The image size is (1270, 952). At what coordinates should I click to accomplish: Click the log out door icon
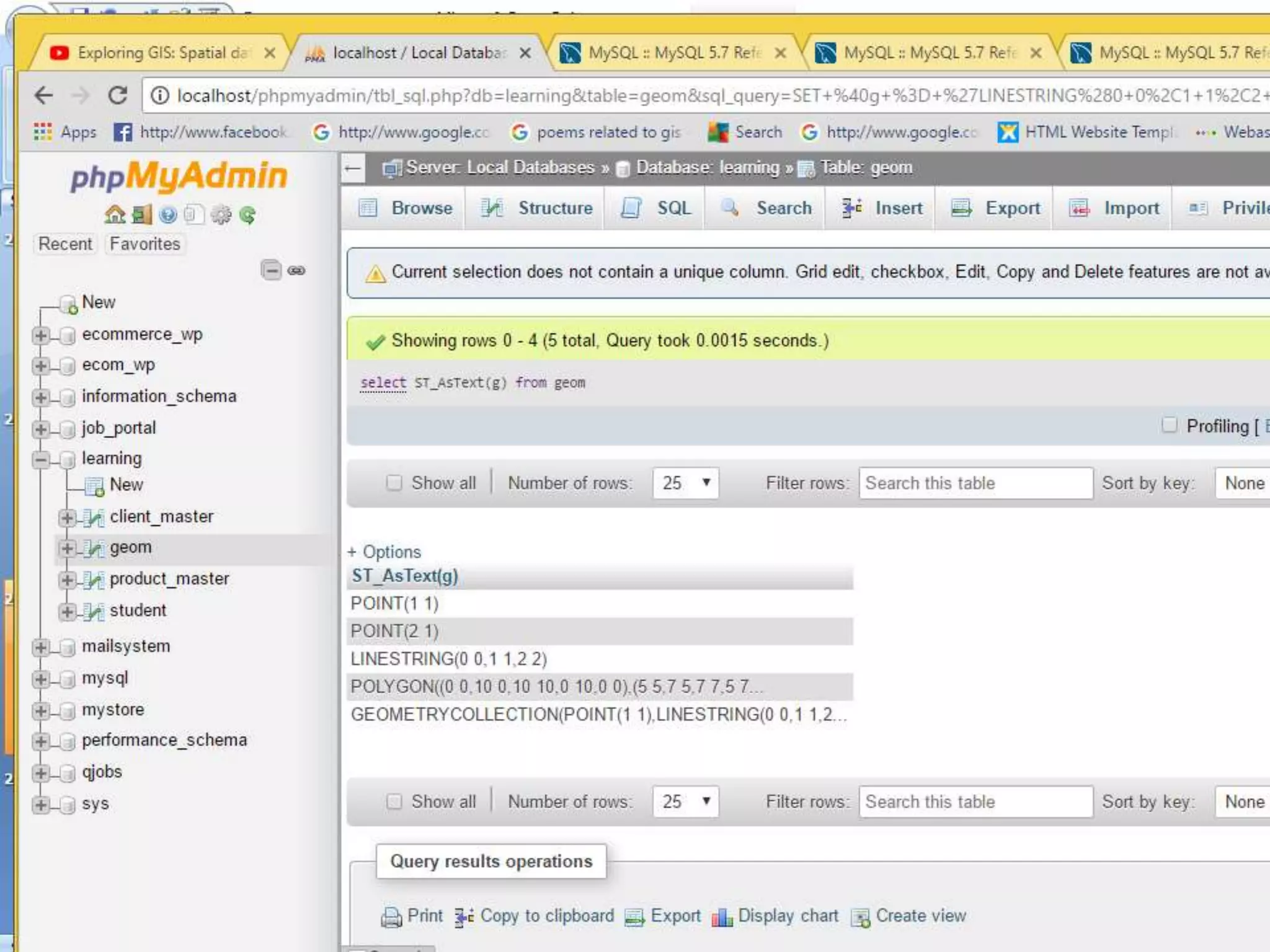click(142, 215)
